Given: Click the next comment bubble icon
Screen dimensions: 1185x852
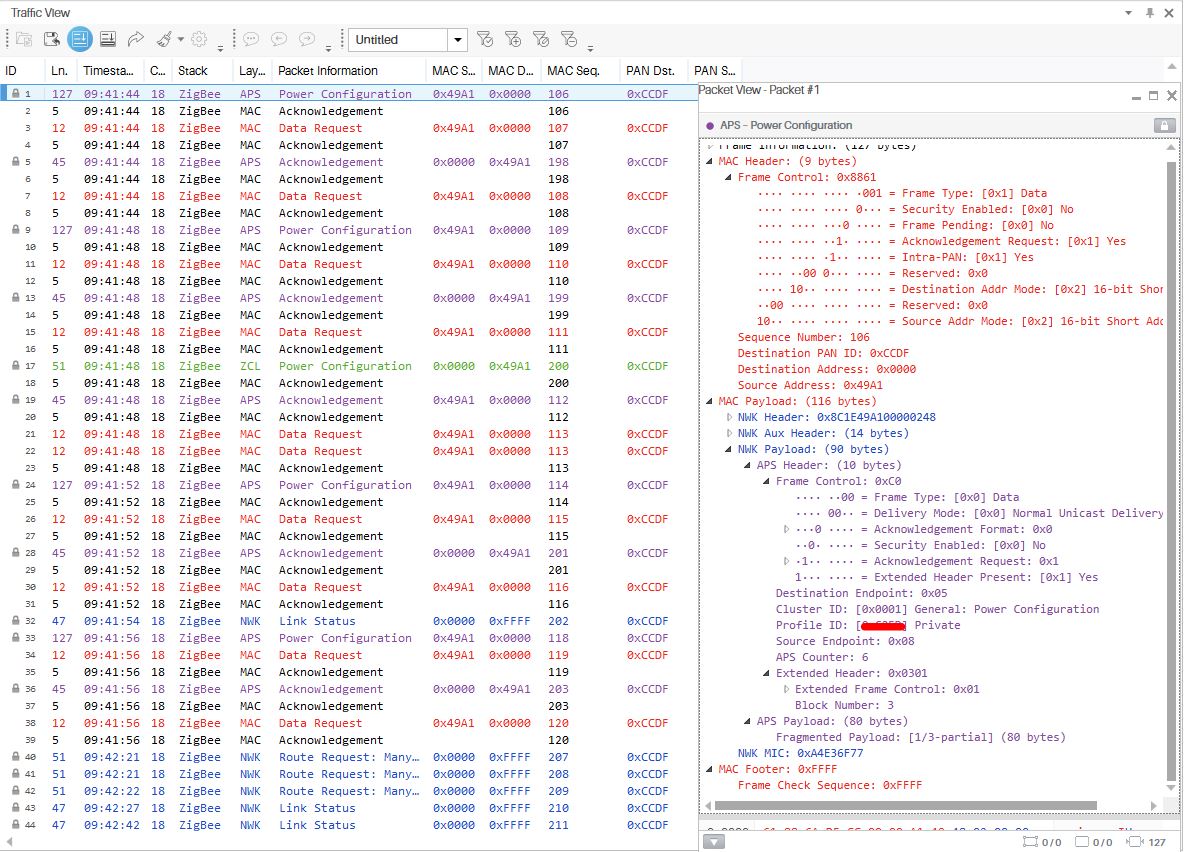Looking at the screenshot, I should point(307,39).
